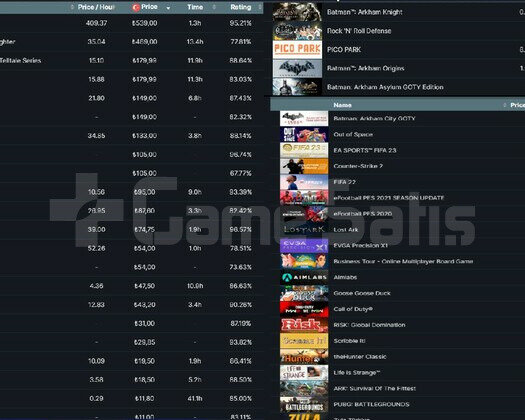The image size is (525, 420).
Task: Click sort arrows beside Rating header
Action: [x=260, y=7]
